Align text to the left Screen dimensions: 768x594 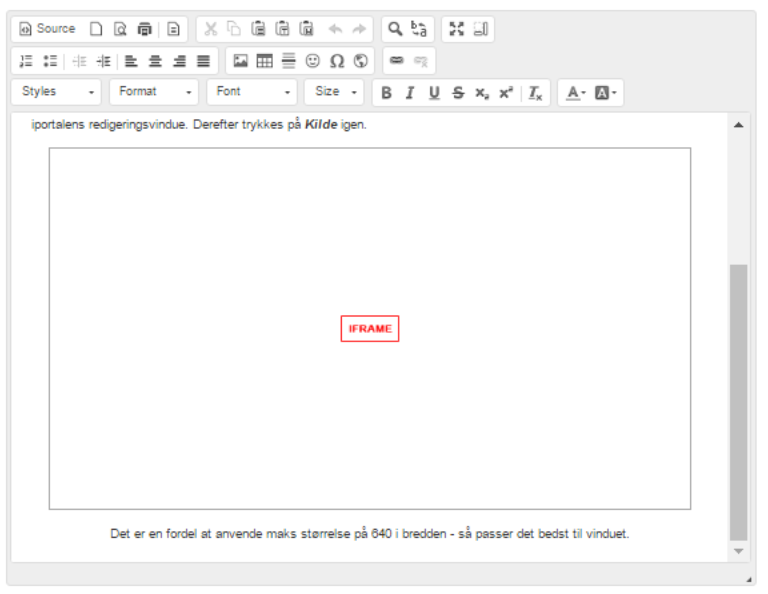[131, 61]
